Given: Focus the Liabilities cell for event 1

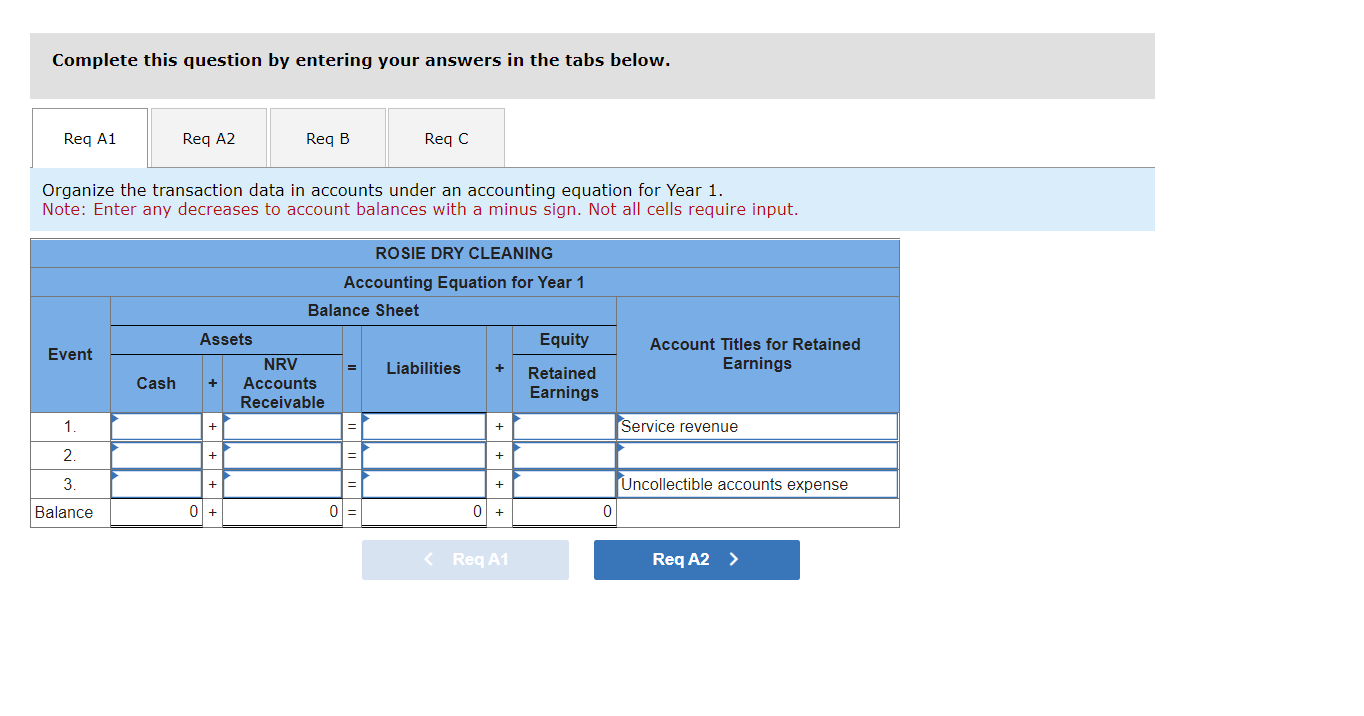Looking at the screenshot, I should (x=424, y=427).
